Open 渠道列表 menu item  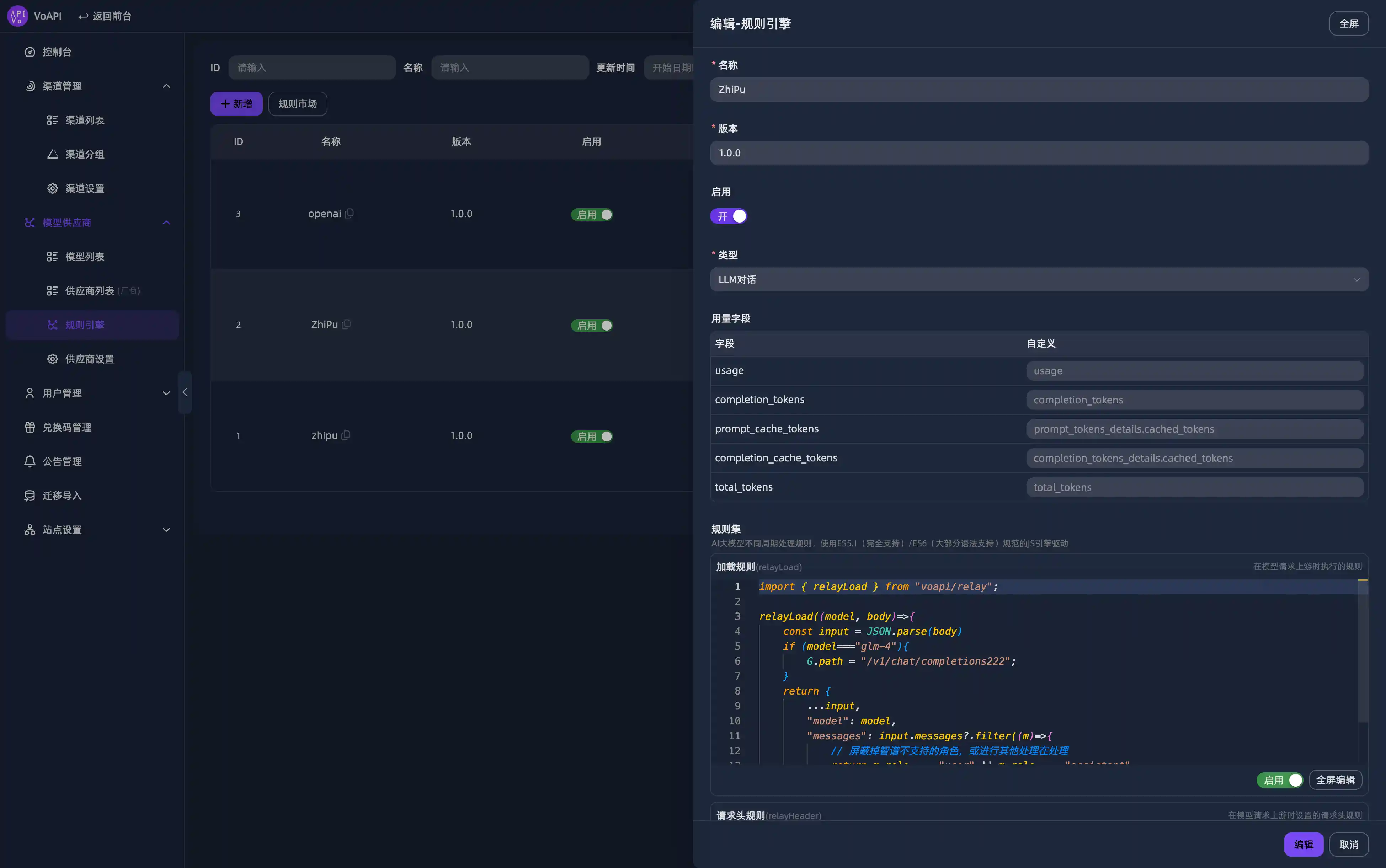point(84,120)
